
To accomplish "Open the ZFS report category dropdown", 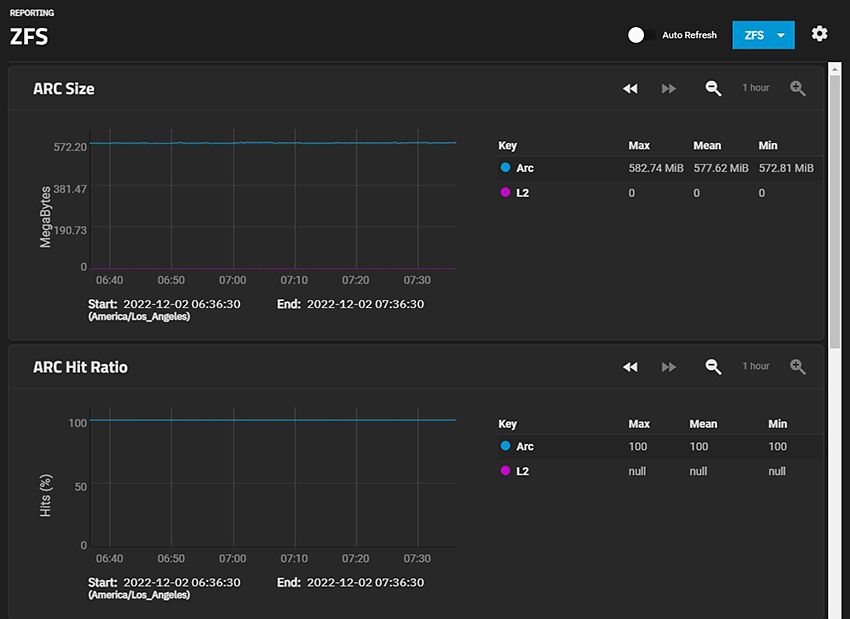I will 754,35.
